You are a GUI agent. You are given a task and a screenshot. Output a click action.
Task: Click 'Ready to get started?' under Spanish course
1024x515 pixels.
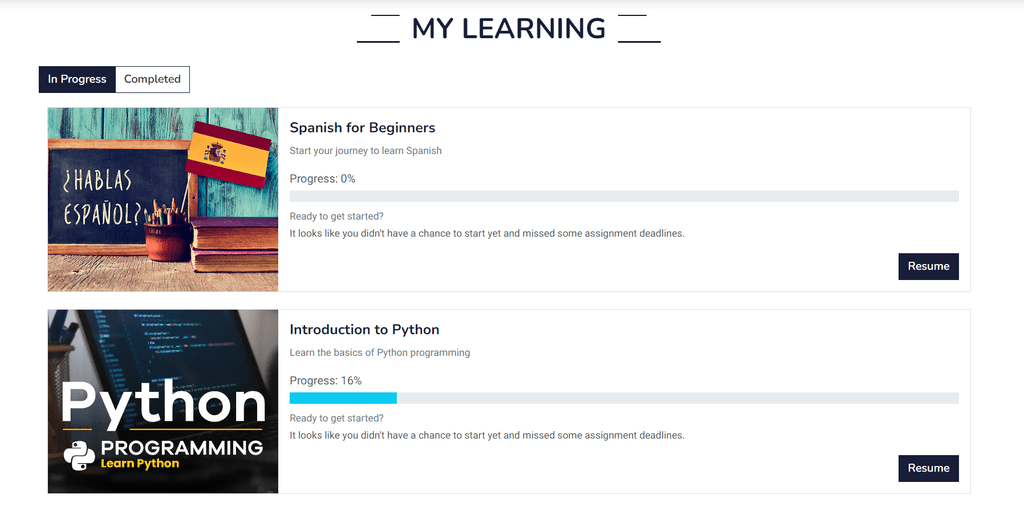tap(336, 217)
